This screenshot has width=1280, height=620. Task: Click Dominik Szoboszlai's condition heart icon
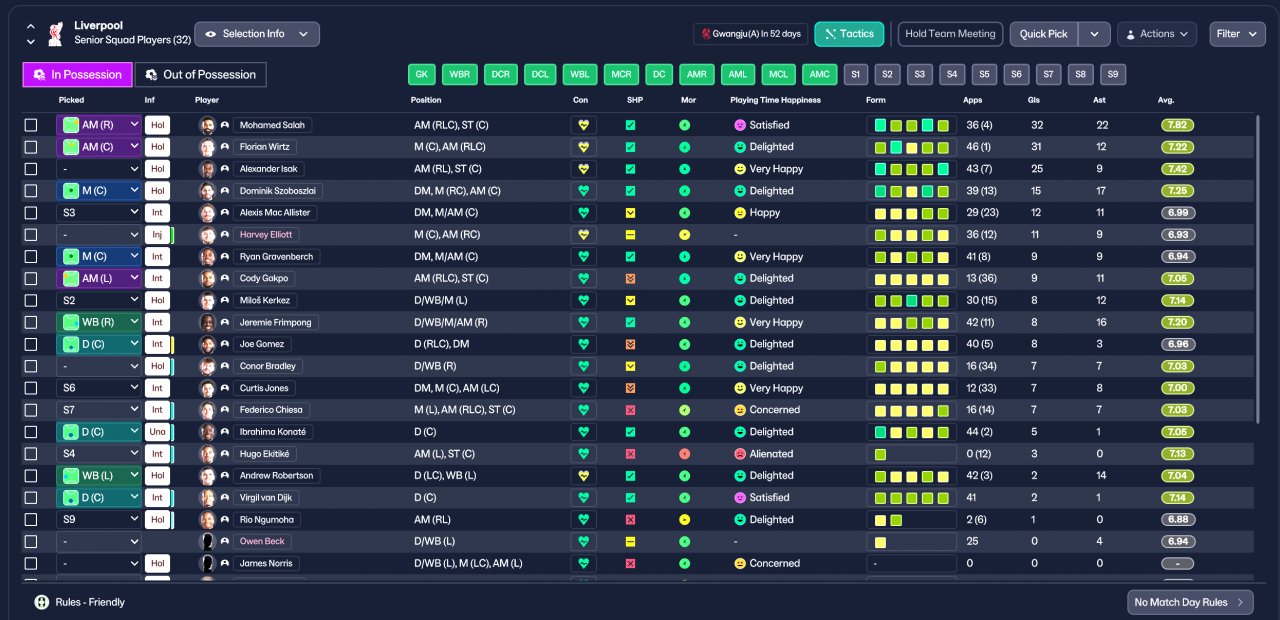pyautogui.click(x=584, y=191)
